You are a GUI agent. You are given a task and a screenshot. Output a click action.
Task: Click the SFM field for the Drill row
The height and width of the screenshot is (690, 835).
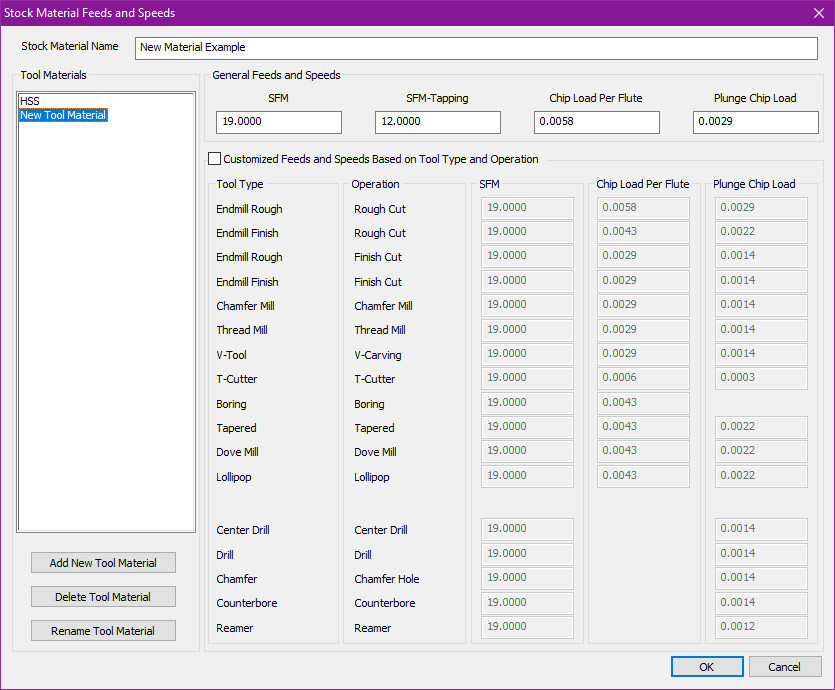(527, 553)
